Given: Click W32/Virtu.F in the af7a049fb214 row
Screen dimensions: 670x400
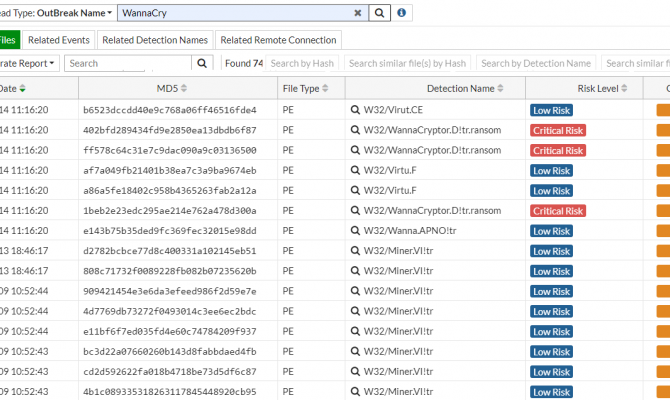Looking at the screenshot, I should pos(390,170).
